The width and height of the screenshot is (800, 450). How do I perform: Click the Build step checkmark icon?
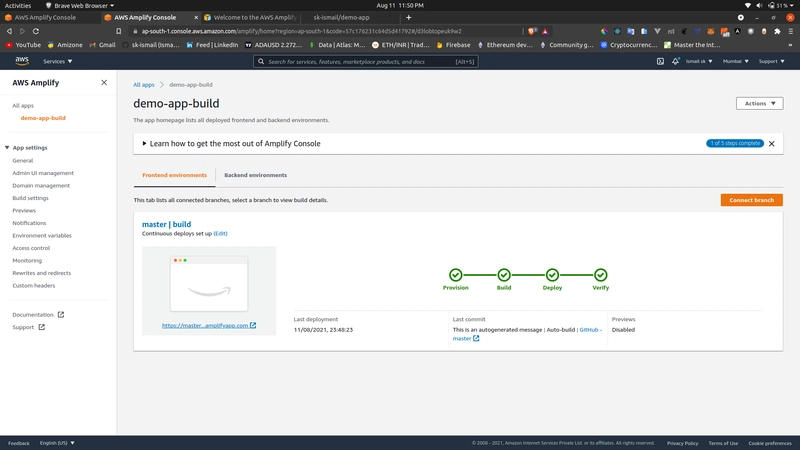pos(504,275)
